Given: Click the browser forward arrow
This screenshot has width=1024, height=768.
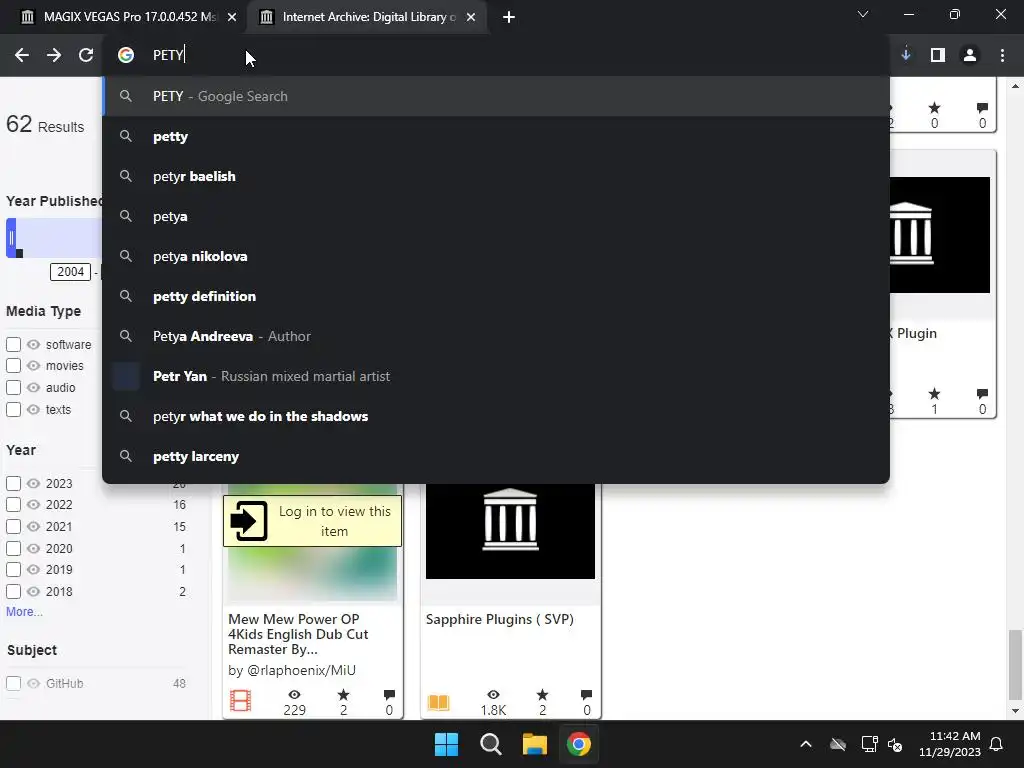Looking at the screenshot, I should coord(54,56).
